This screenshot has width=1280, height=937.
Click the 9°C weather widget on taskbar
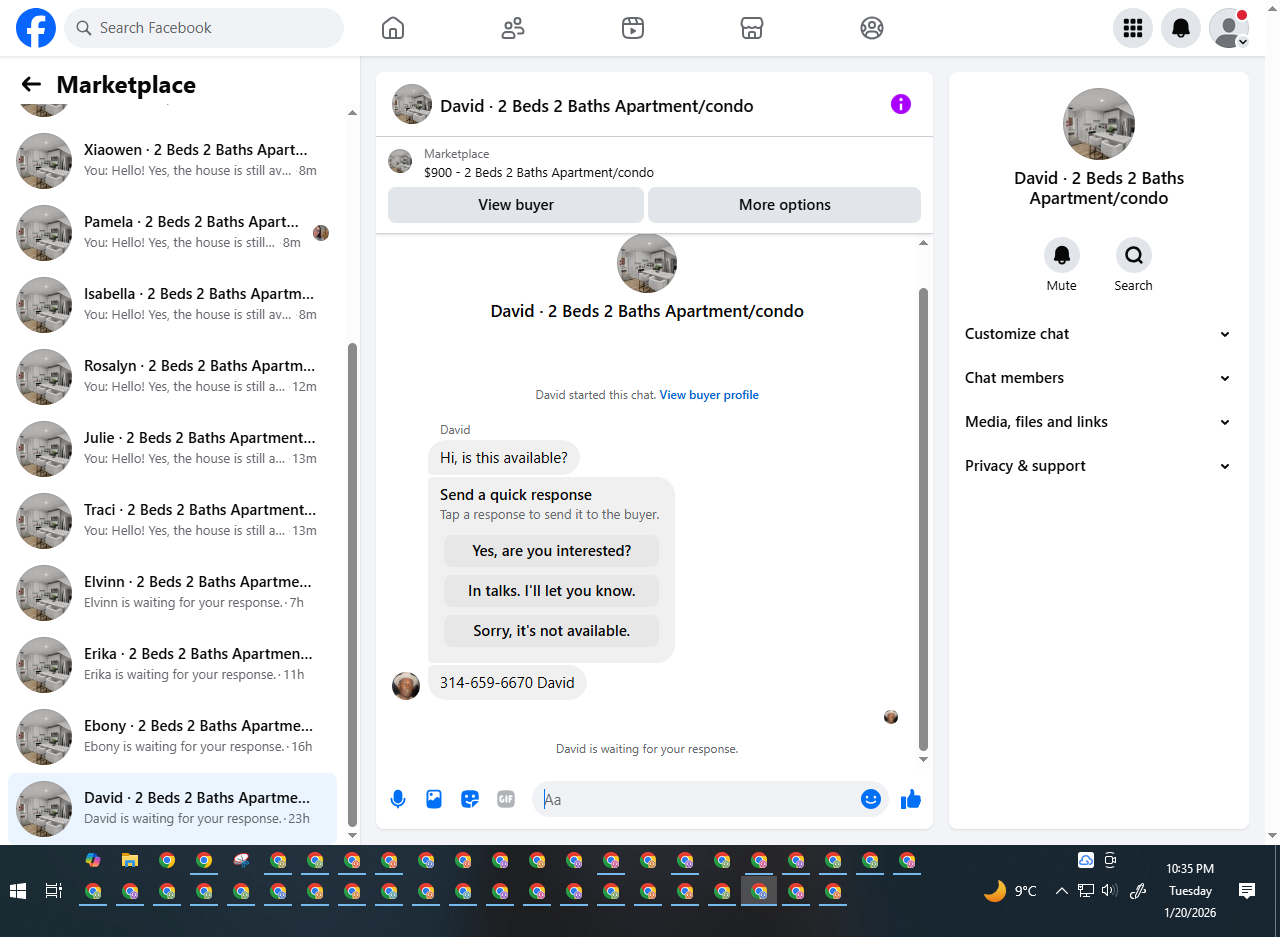pyautogui.click(x=1011, y=891)
